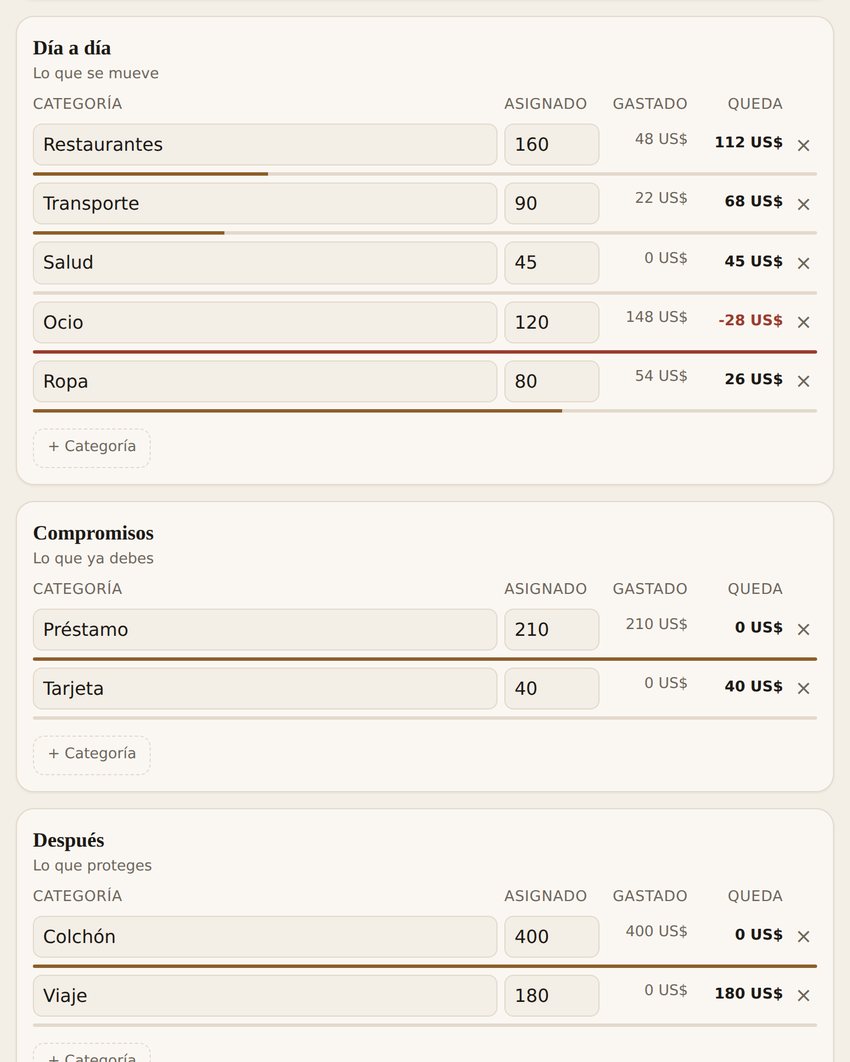This screenshot has height=1062, width=850.
Task: Click the Transporte spending progress bar
Action: (x=425, y=233)
